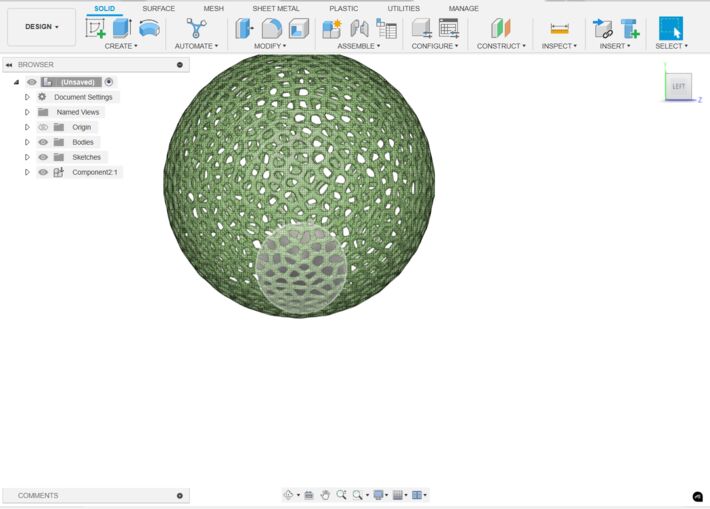This screenshot has width=710, height=509.
Task: Click the LEFT face of ViewCube
Action: pos(678,86)
